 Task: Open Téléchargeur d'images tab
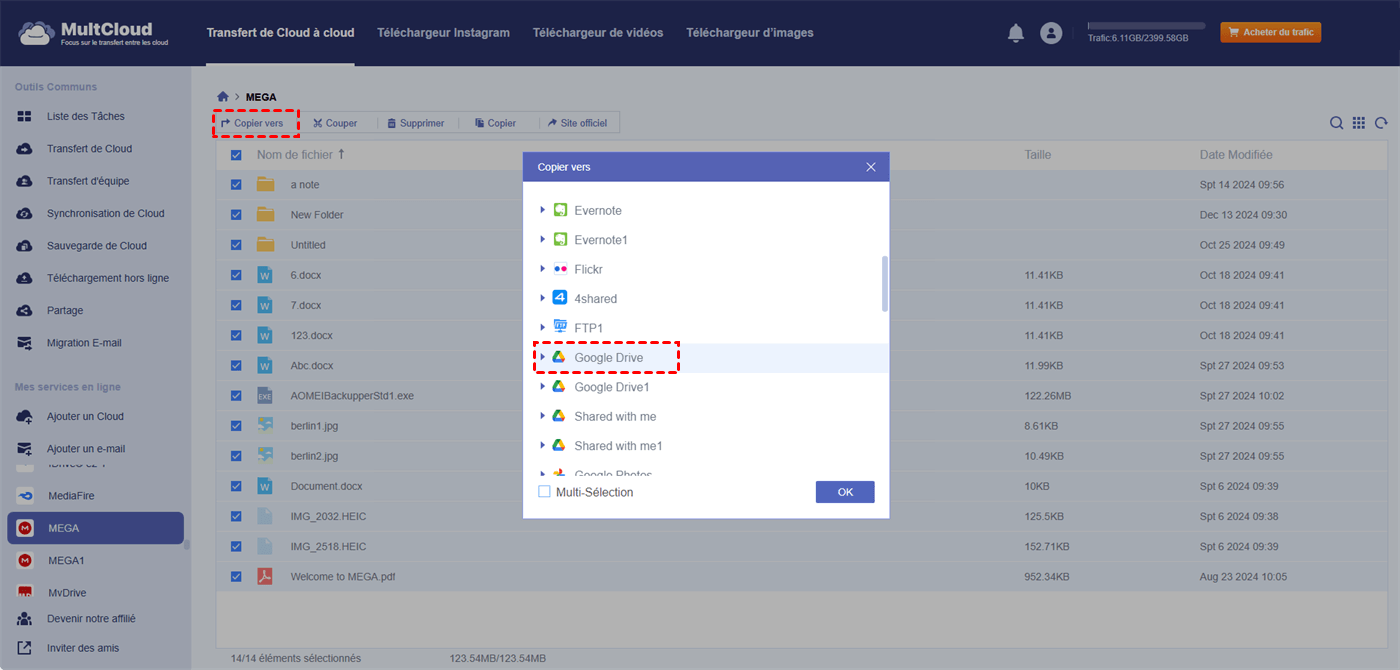(750, 33)
